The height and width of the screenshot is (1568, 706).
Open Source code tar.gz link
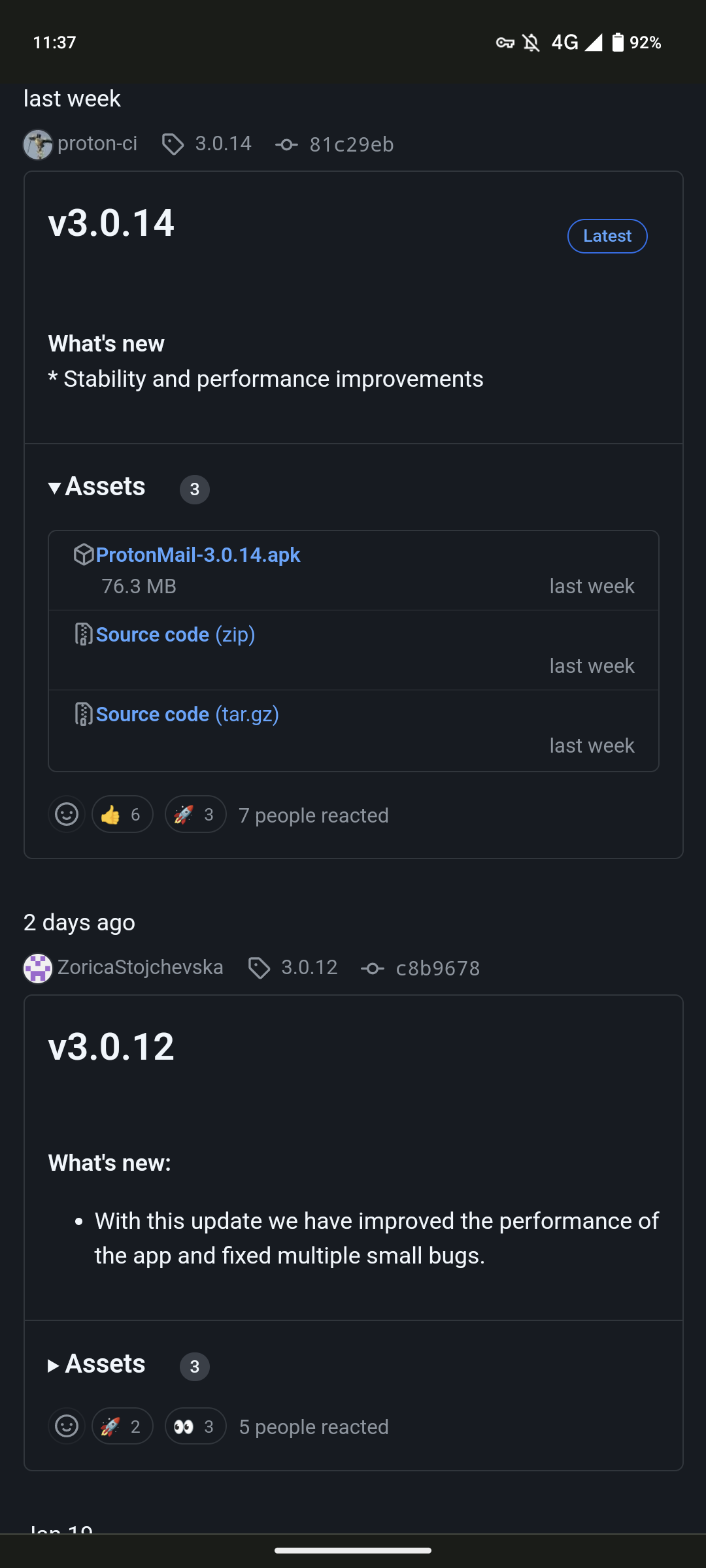187,714
